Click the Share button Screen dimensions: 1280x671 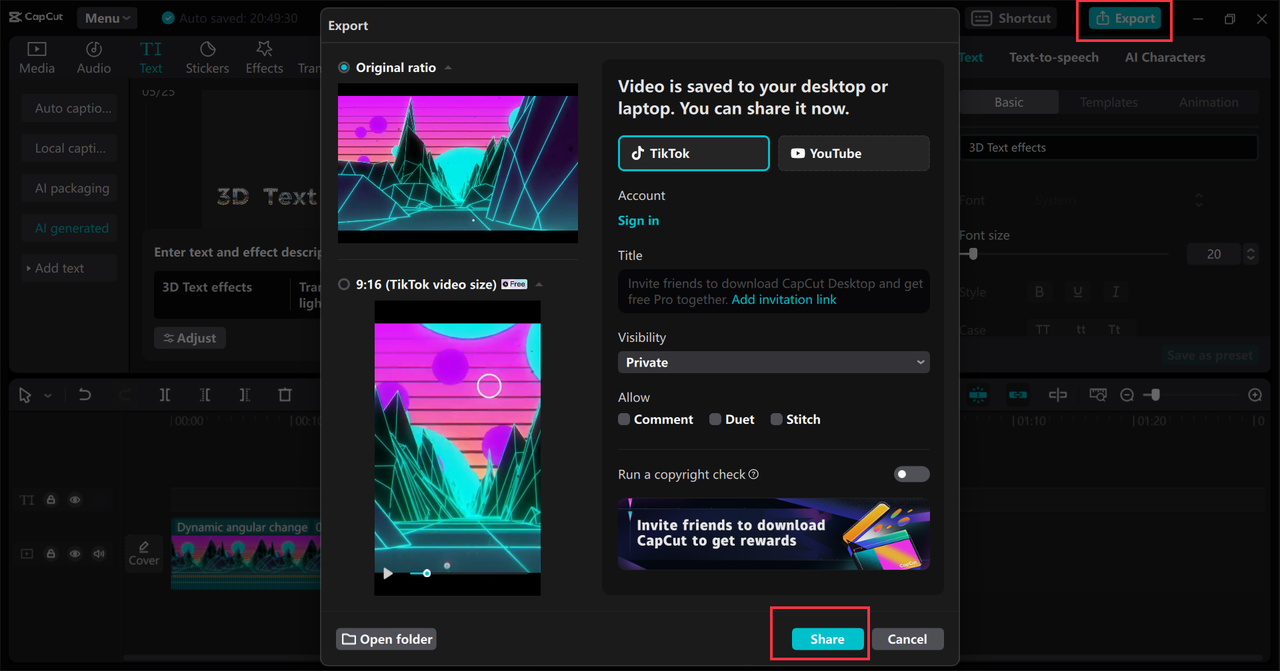click(x=827, y=639)
